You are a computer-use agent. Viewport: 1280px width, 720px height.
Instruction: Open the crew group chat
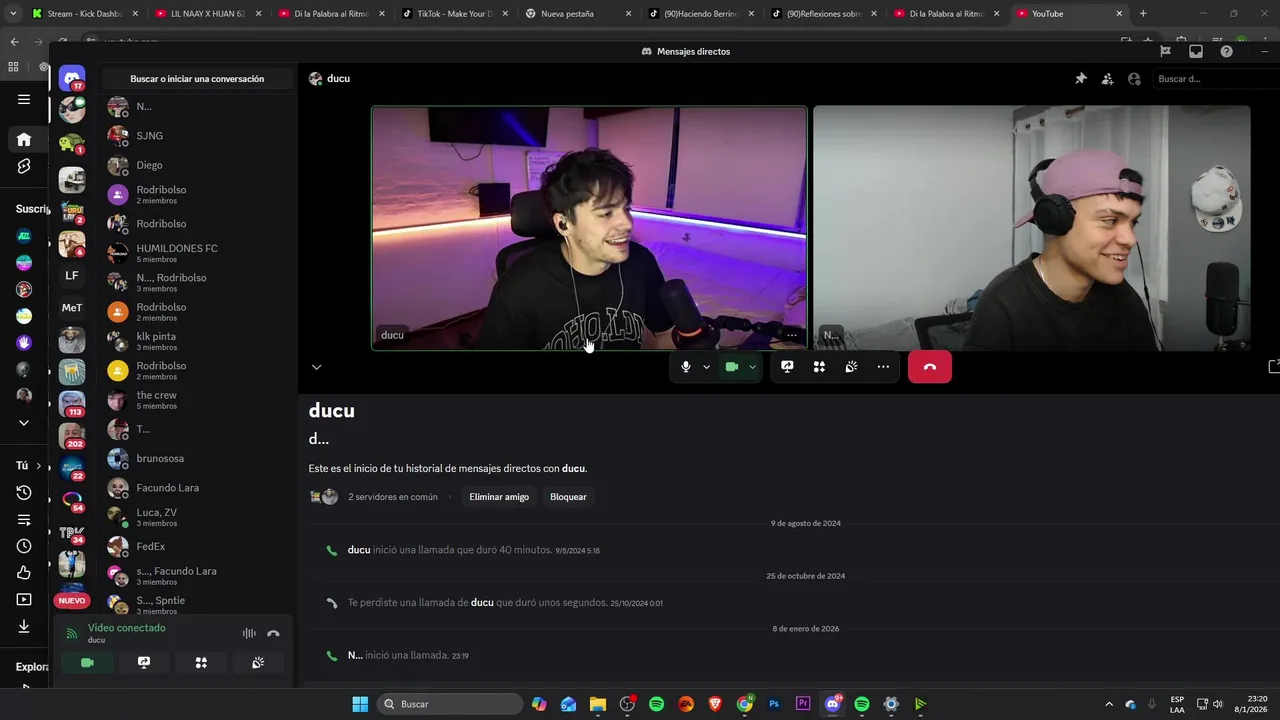click(198, 400)
